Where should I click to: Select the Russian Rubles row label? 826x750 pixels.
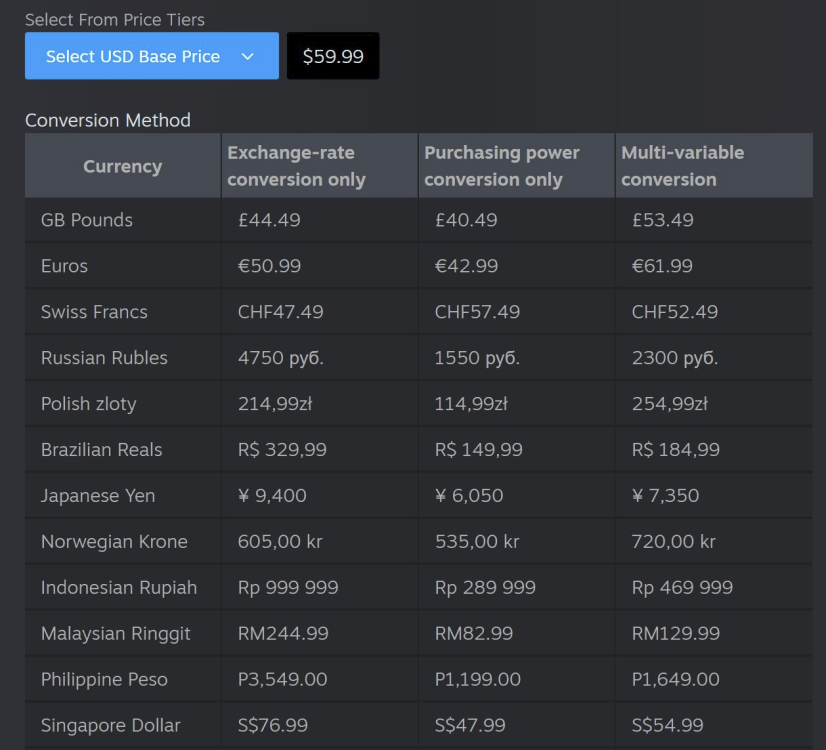(104, 358)
